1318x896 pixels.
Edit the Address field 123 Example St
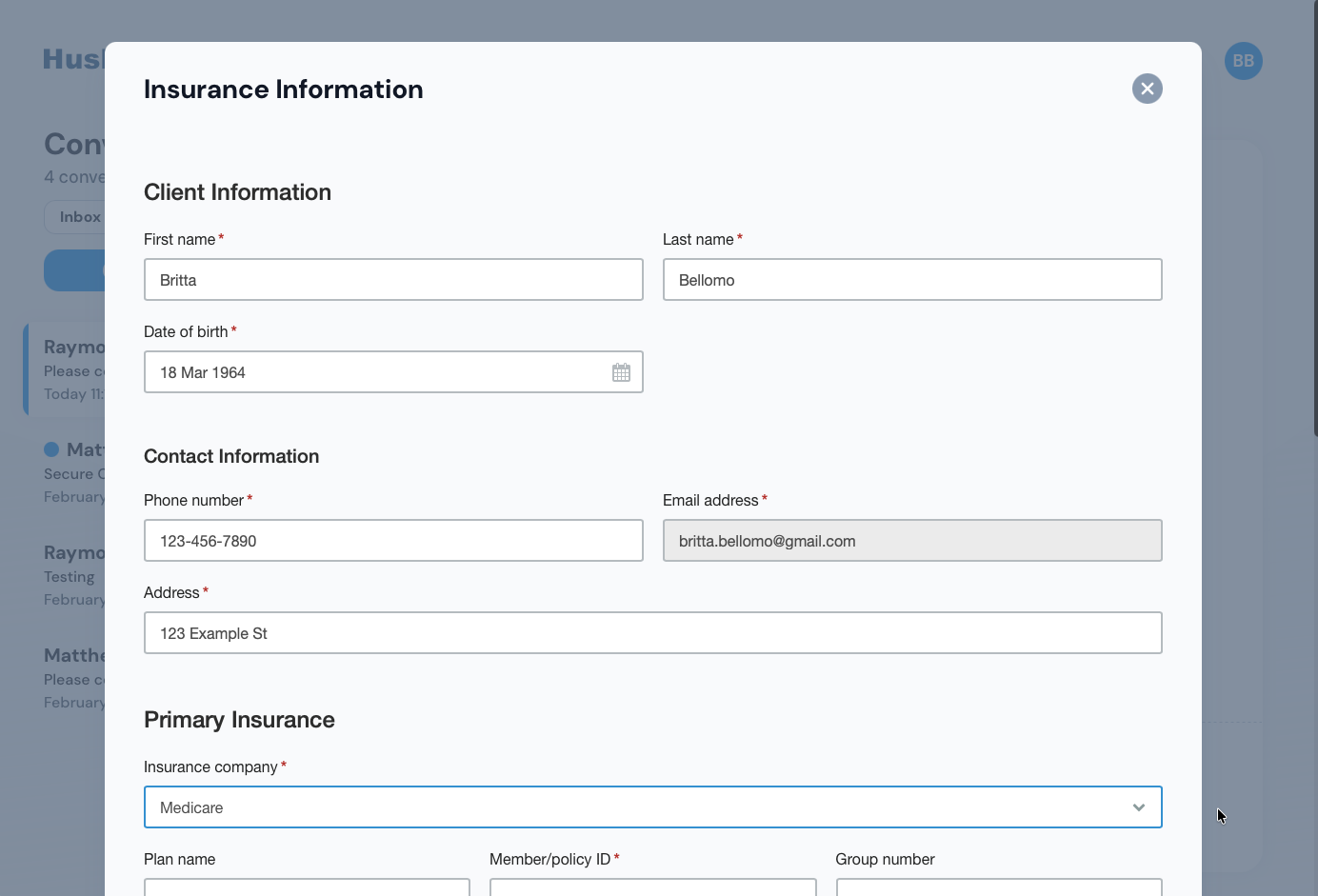[x=652, y=633]
